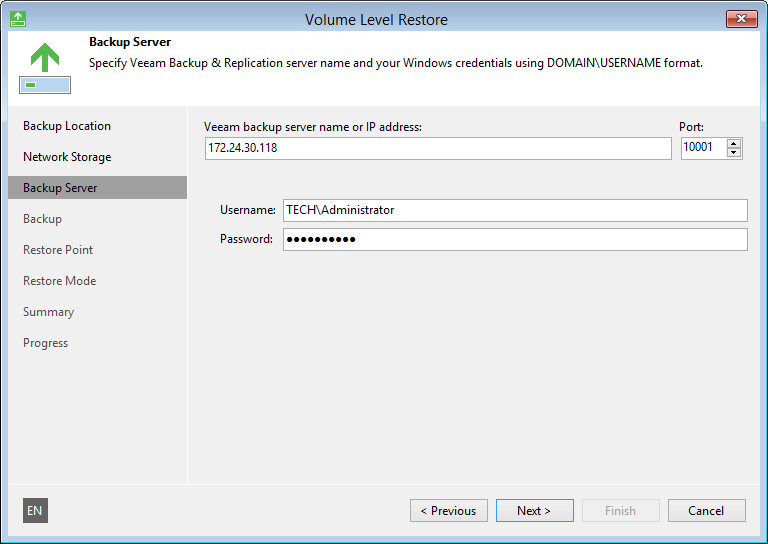Go to the Summary step
This screenshot has width=768, height=544.
click(x=48, y=312)
